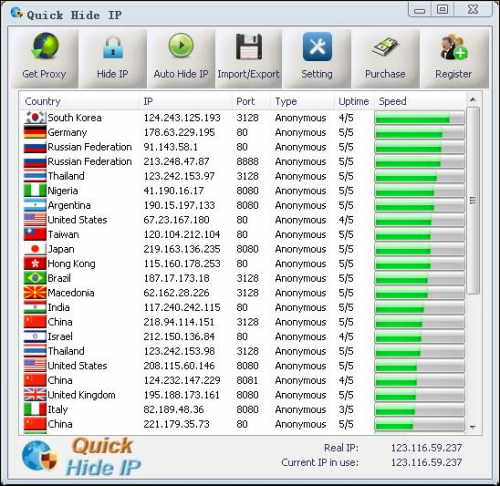
Task: Click the Get Proxy globe icon
Action: coord(45,46)
